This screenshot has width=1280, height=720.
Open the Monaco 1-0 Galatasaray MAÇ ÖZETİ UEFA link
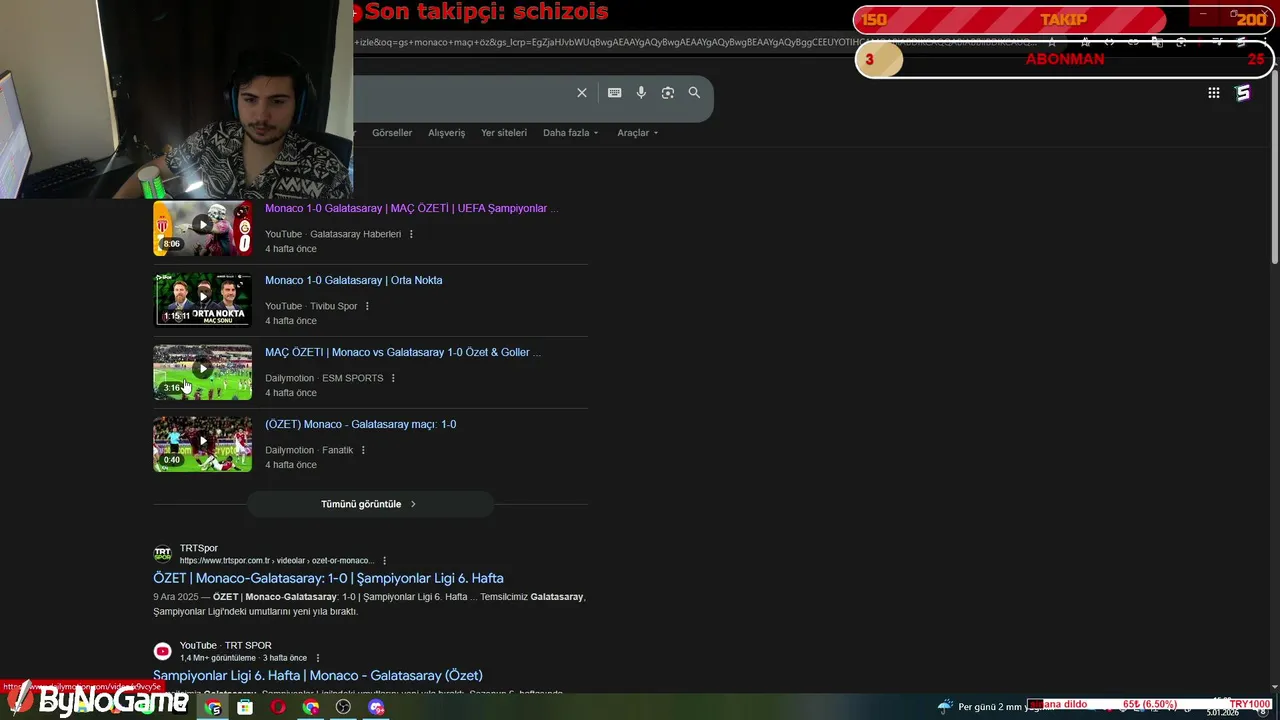pyautogui.click(x=411, y=209)
